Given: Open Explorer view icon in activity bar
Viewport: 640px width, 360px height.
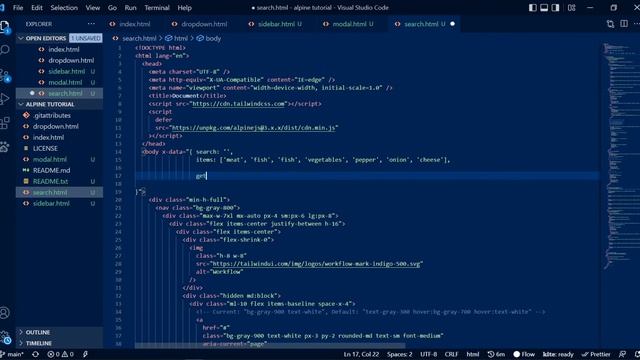Looking at the screenshot, I should click(x=5, y=27).
